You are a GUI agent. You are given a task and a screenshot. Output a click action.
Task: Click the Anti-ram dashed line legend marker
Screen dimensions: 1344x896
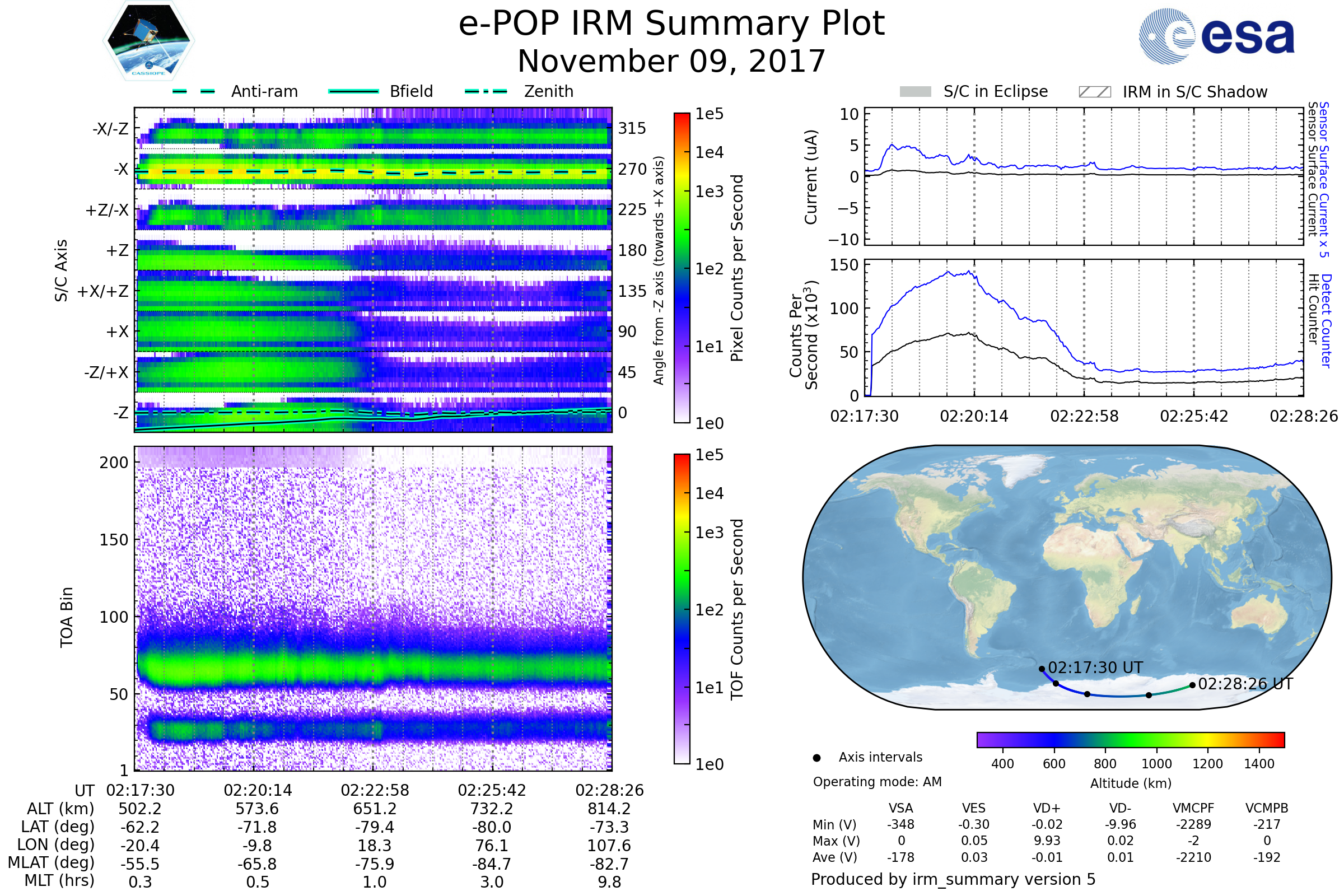tap(194, 91)
